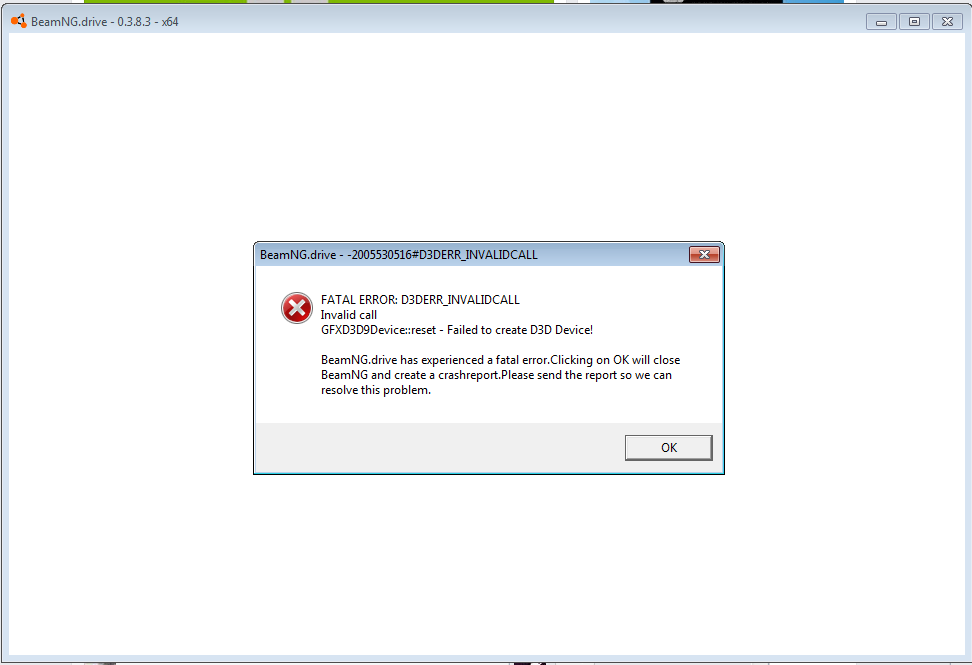This screenshot has width=972, height=665.
Task: Click the orange BeamNG.drive logo icon
Action: (19, 21)
